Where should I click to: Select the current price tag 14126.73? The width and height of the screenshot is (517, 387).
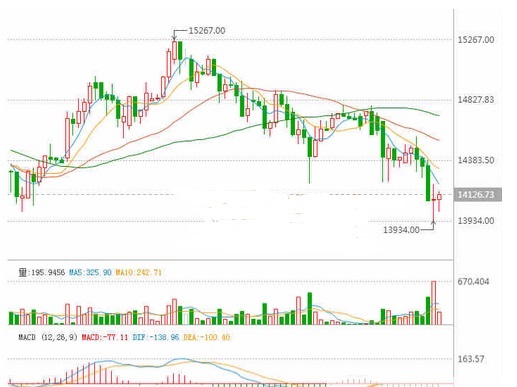tap(477, 195)
